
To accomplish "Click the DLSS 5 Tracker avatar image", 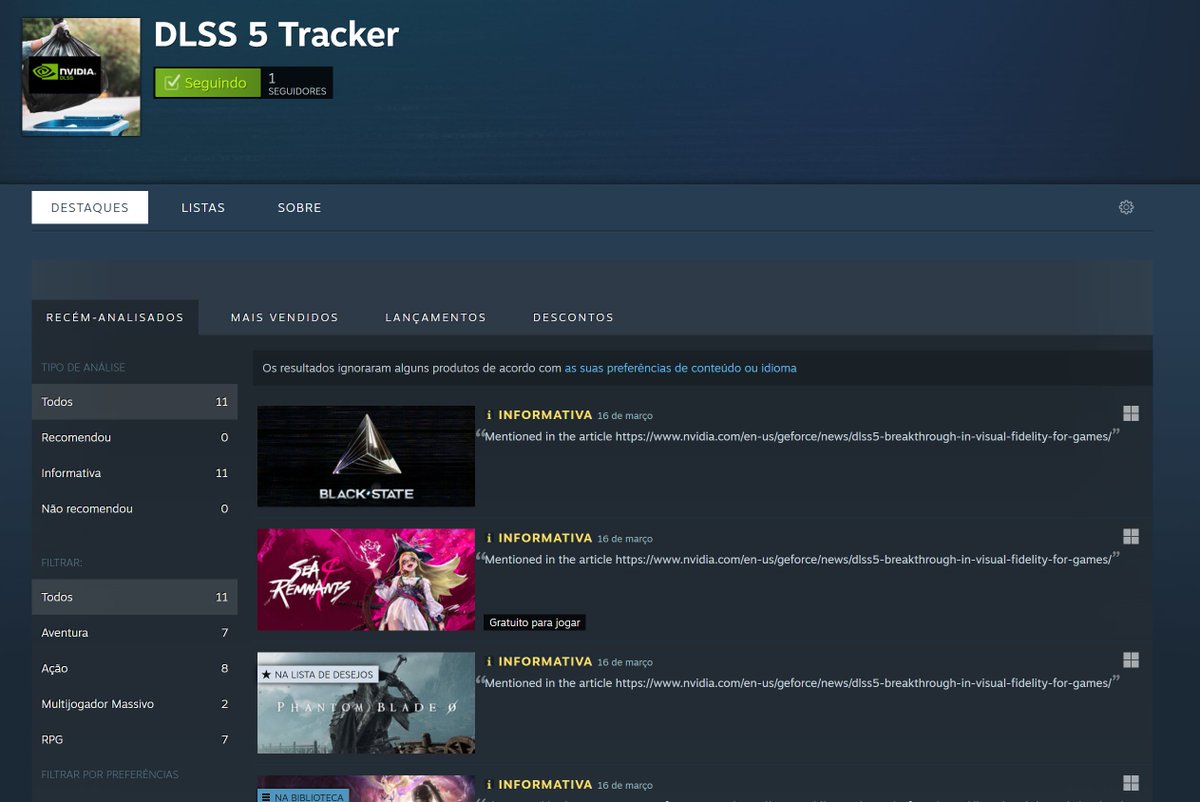I will [81, 77].
